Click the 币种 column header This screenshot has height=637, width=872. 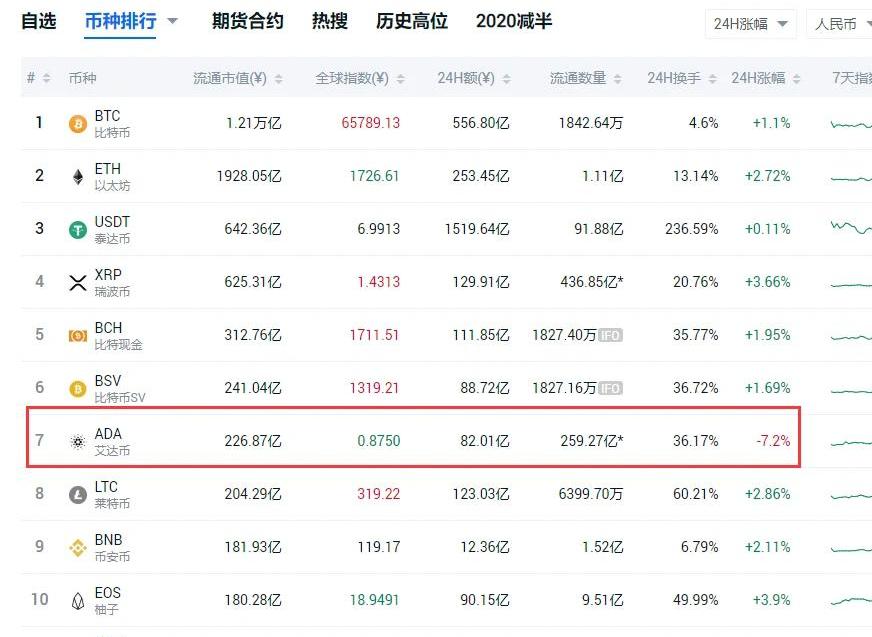tap(82, 78)
